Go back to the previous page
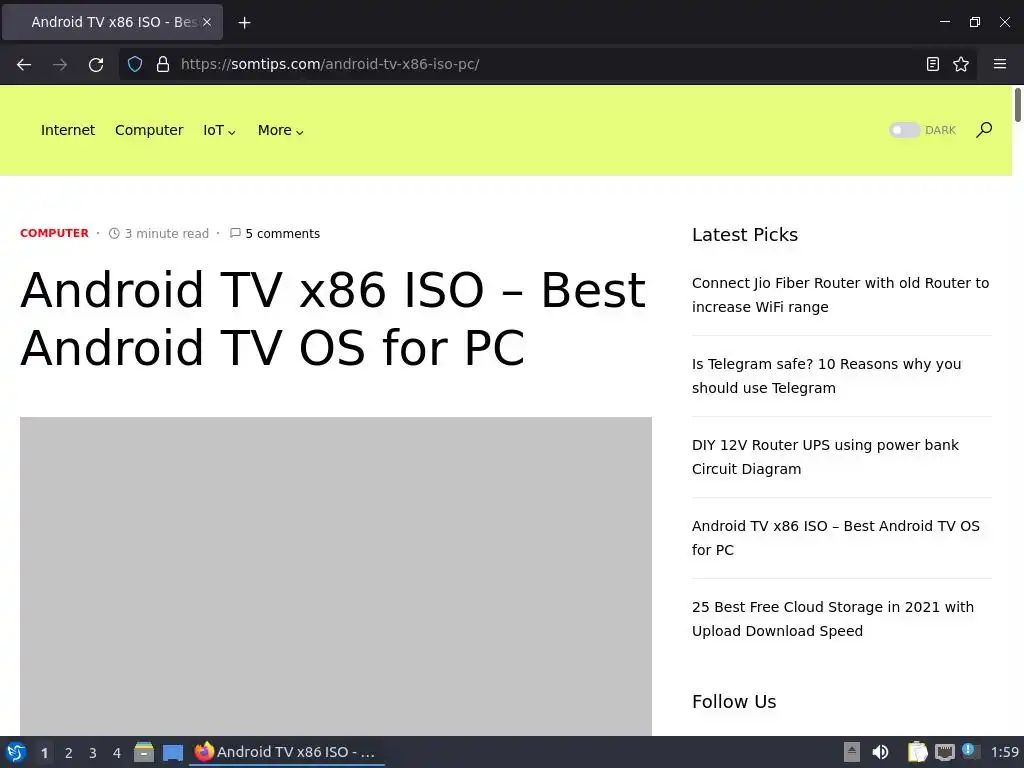Screen dimensions: 1024x768 24,65
